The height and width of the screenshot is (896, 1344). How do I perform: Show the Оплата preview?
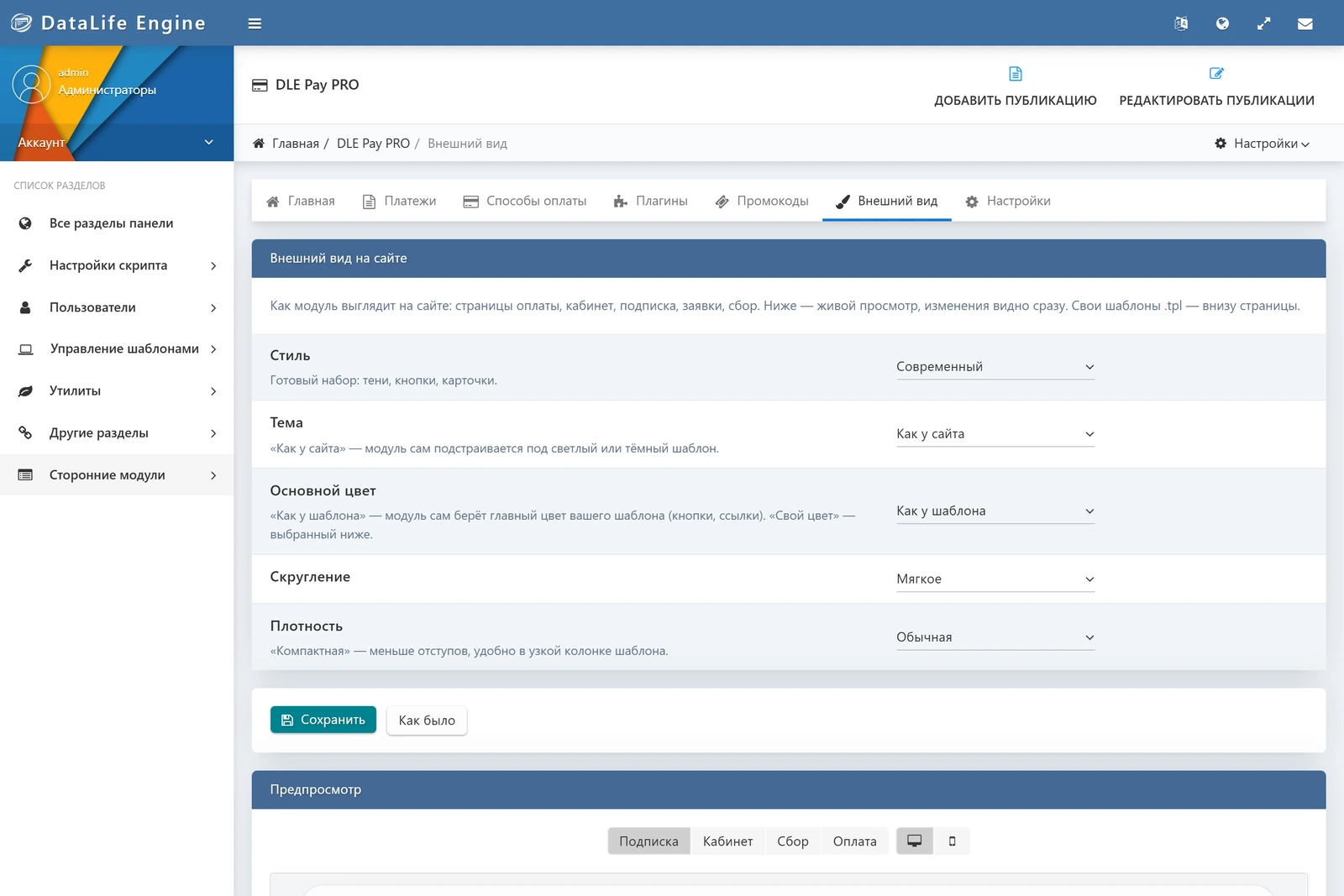tap(854, 841)
